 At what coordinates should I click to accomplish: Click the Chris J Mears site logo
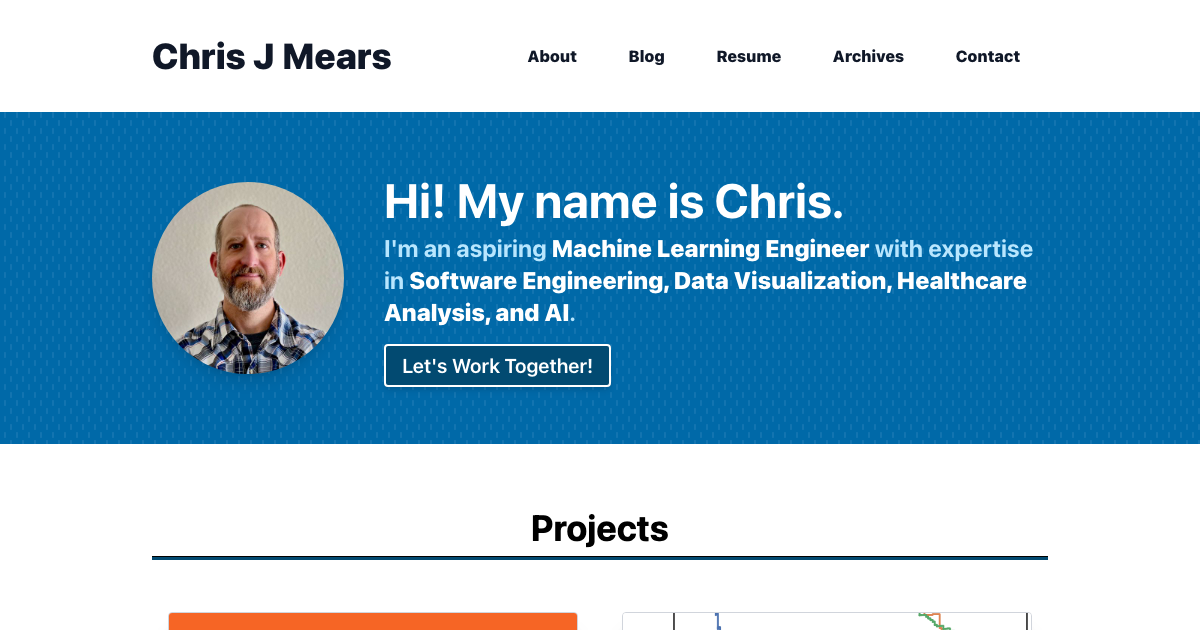271,57
